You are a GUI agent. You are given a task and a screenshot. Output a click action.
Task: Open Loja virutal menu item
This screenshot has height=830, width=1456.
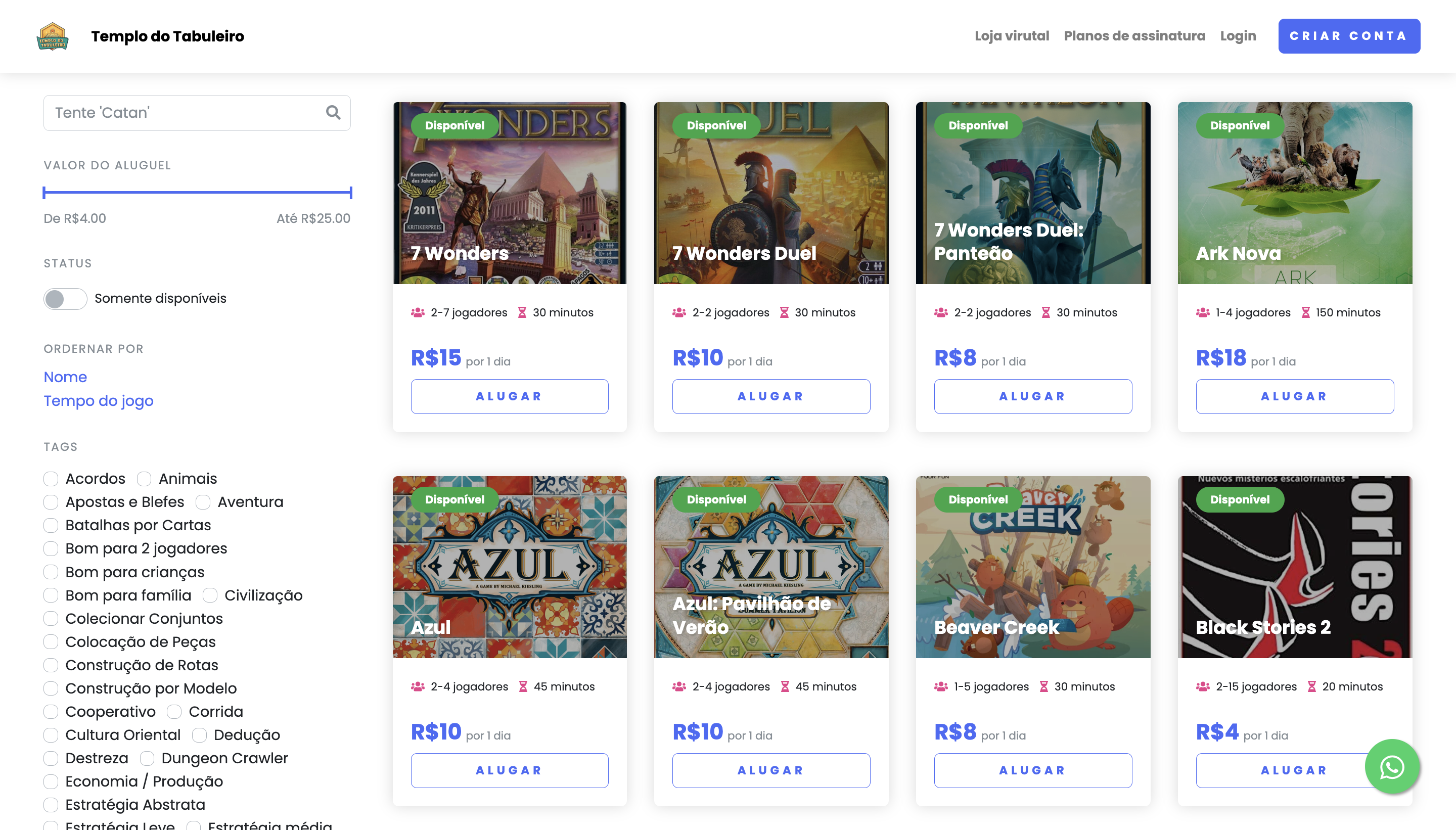(x=1011, y=36)
